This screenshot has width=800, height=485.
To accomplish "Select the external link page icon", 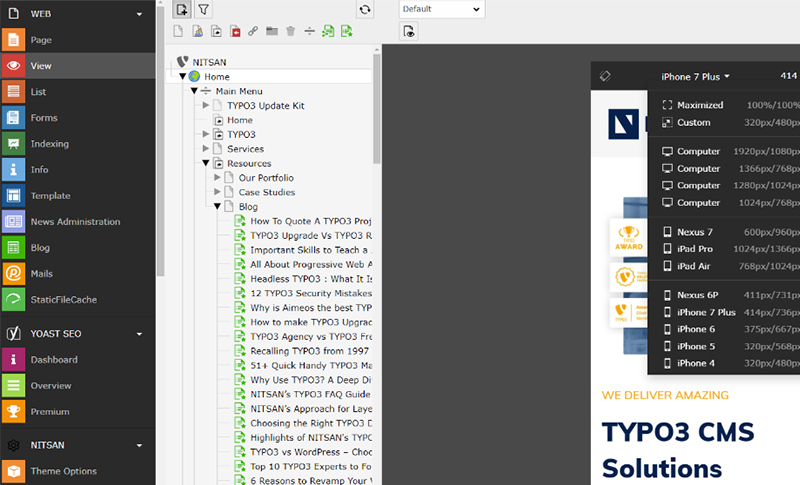I will pos(253,32).
